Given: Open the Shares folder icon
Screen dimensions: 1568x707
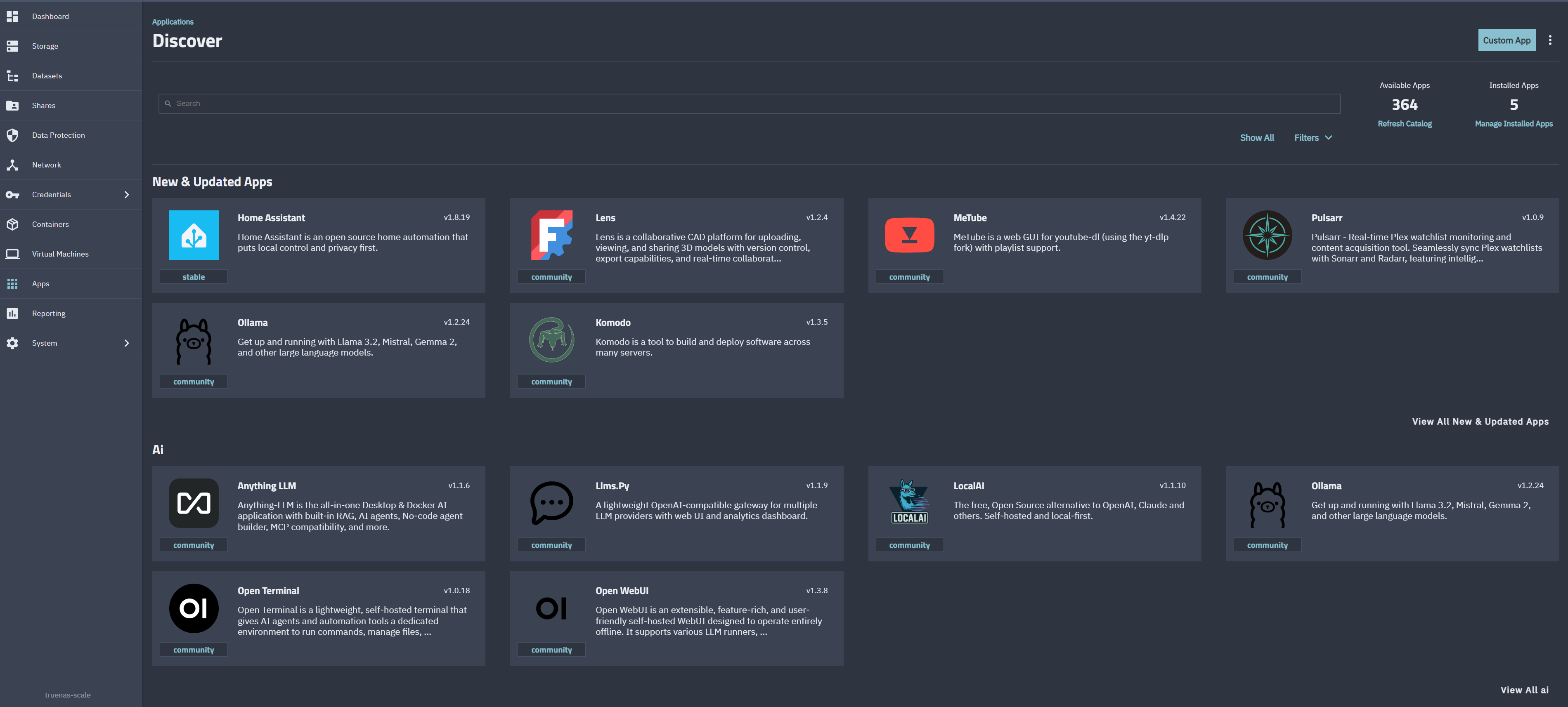Looking at the screenshot, I should (12, 106).
